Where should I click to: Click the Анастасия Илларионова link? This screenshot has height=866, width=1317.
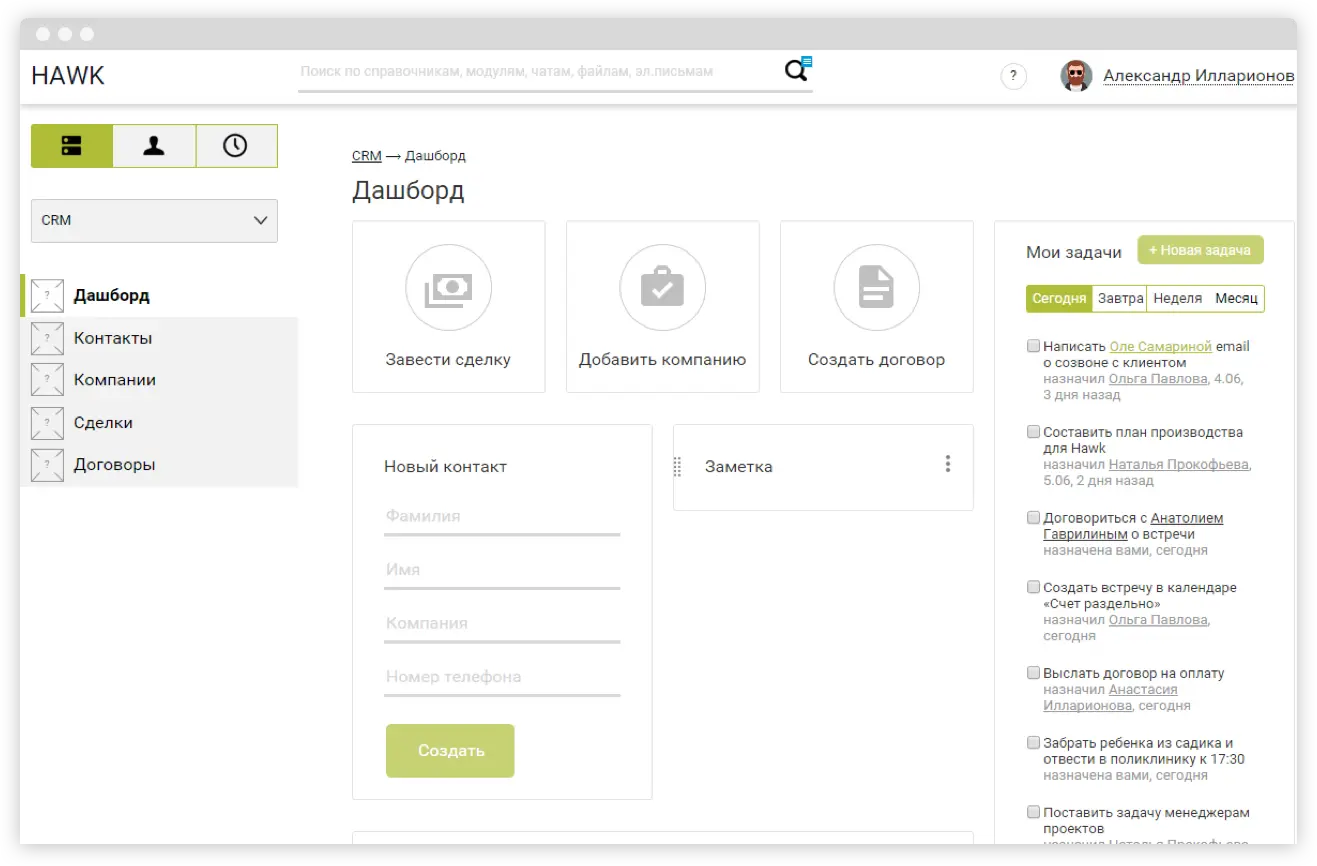1110,697
